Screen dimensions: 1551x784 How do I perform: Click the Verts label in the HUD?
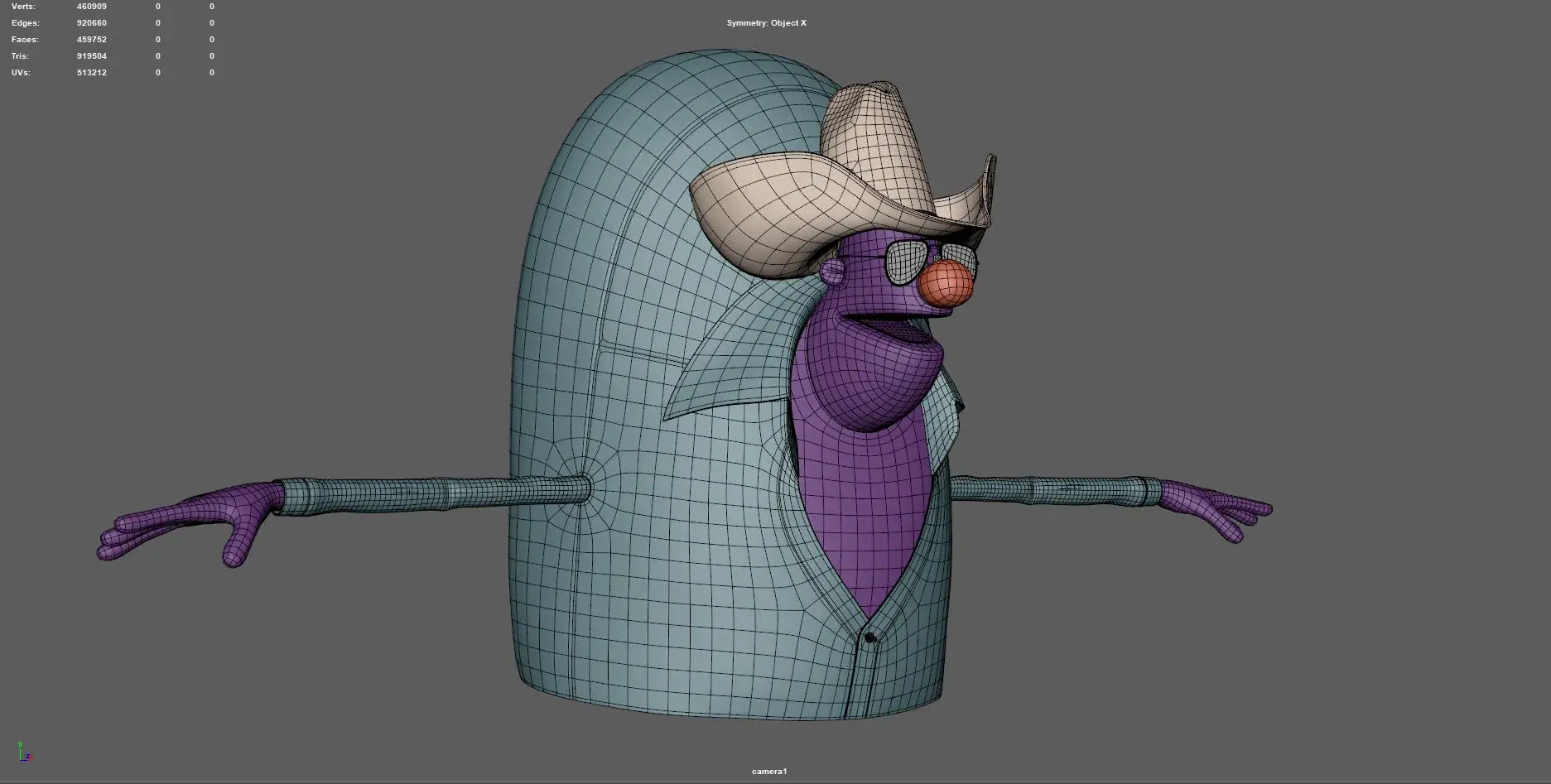(x=23, y=7)
